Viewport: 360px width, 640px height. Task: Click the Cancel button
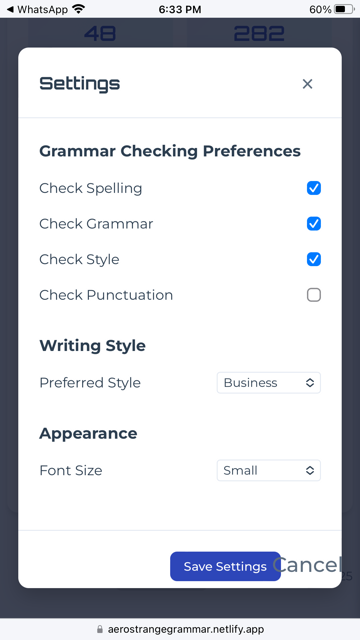click(307, 565)
